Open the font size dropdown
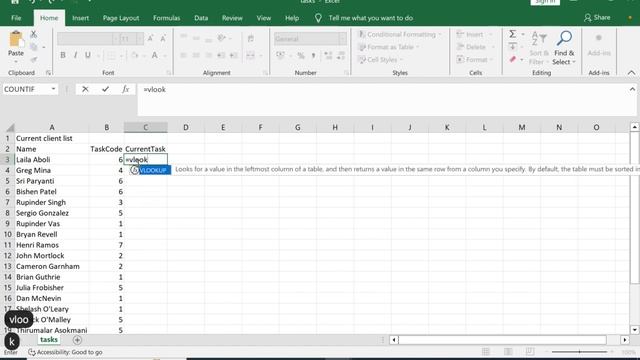This screenshot has height=360, width=640. point(139,39)
